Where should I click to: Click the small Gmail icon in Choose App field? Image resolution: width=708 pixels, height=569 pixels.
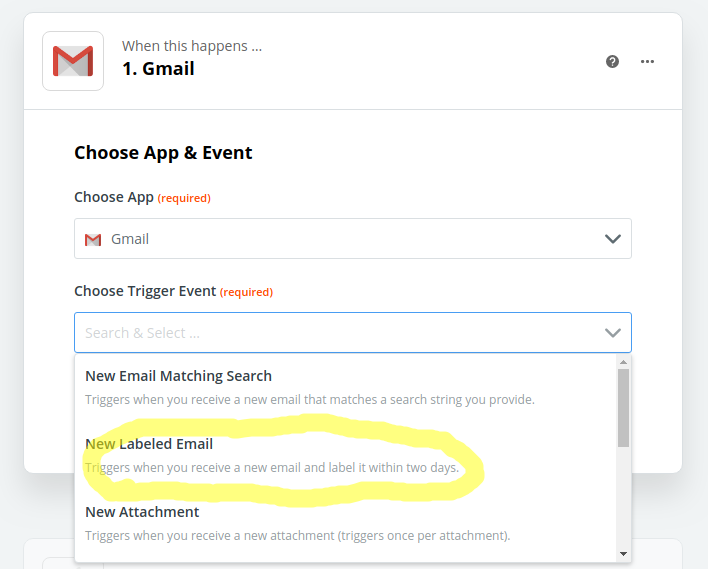[93, 239]
